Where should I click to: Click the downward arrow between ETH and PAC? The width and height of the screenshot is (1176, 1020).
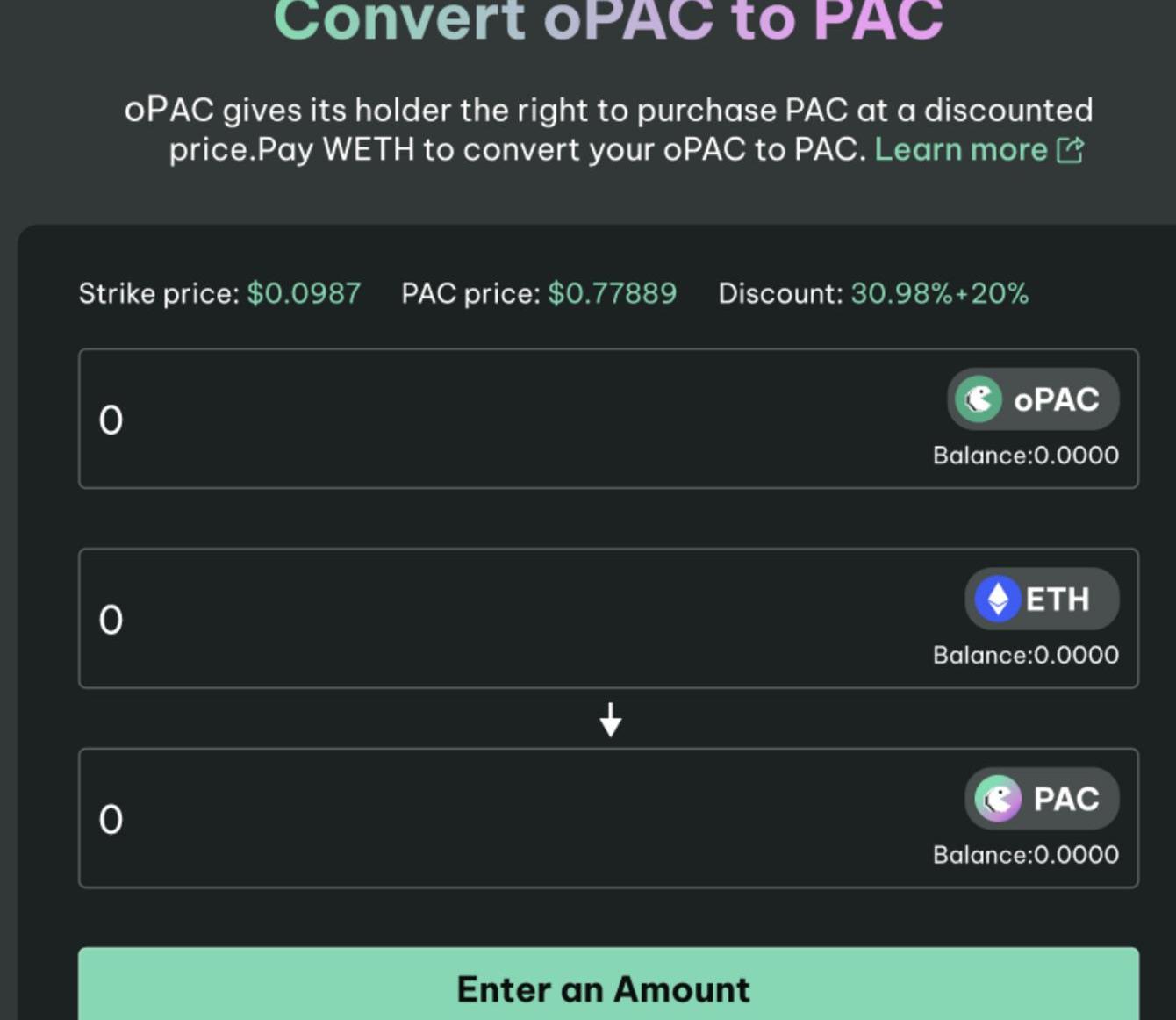pyautogui.click(x=611, y=720)
